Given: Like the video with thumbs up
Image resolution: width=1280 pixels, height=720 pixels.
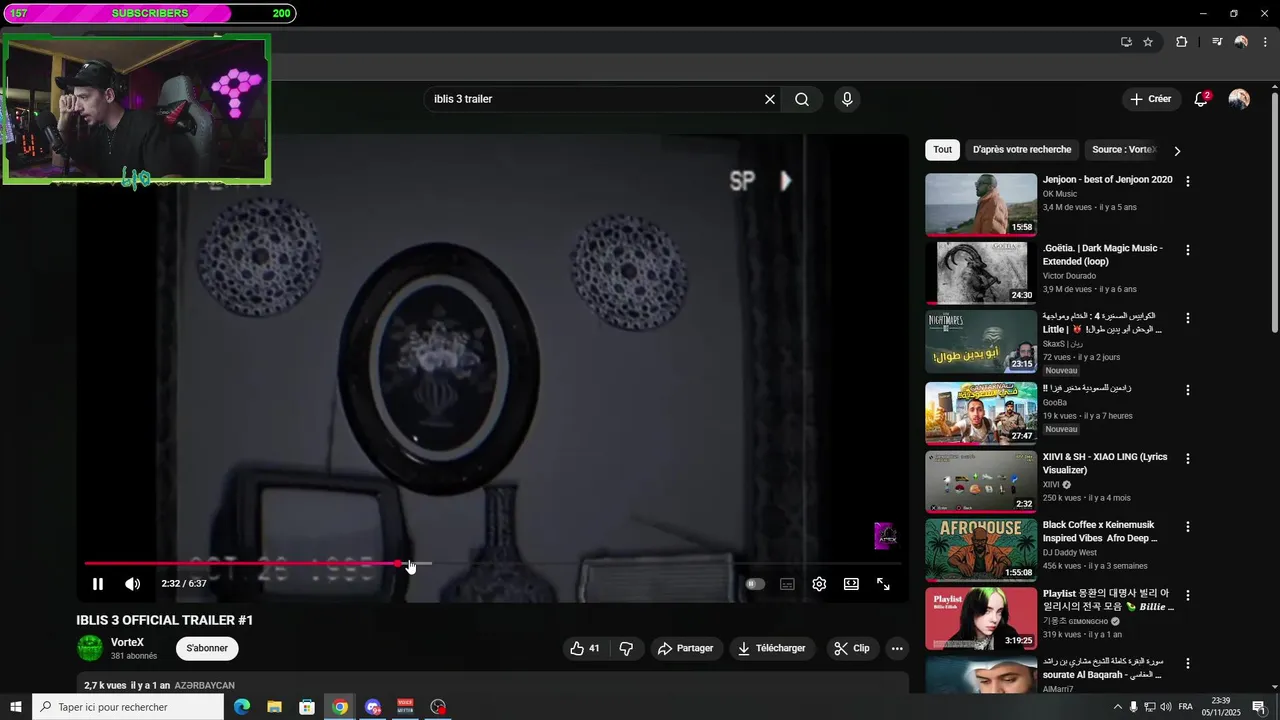Looking at the screenshot, I should [x=584, y=648].
